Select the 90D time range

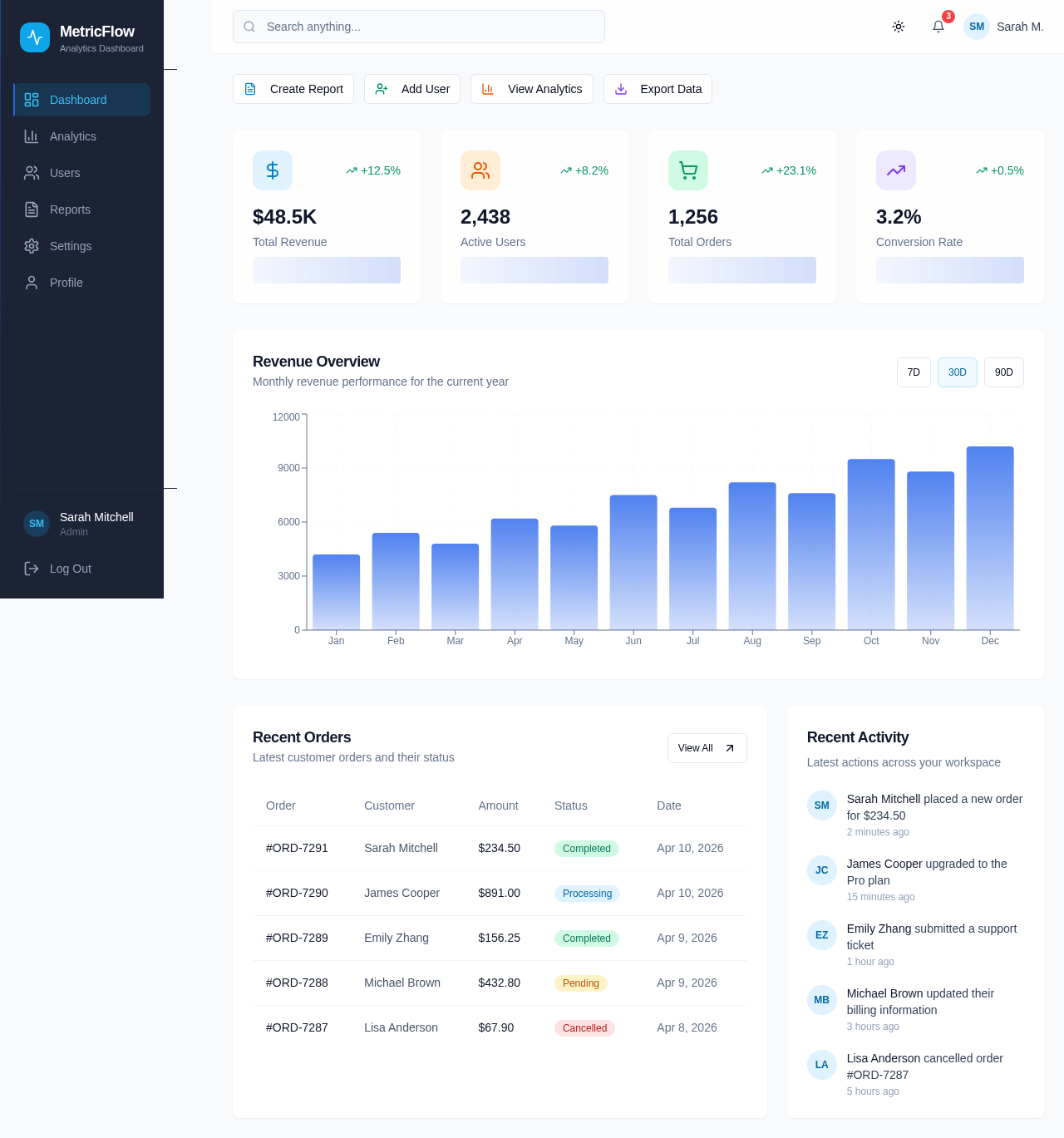[x=1004, y=372]
